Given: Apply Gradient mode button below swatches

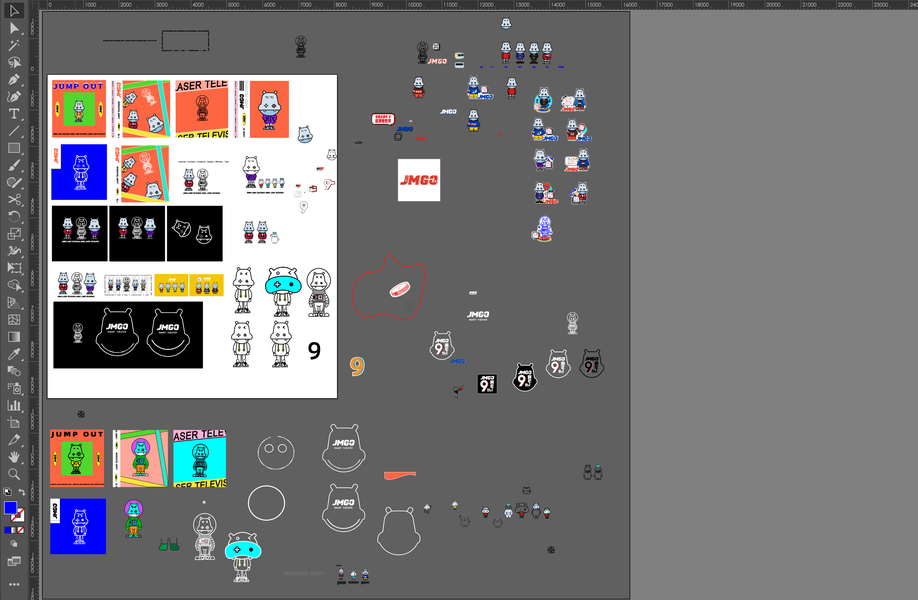Looking at the screenshot, I should 13,530.
